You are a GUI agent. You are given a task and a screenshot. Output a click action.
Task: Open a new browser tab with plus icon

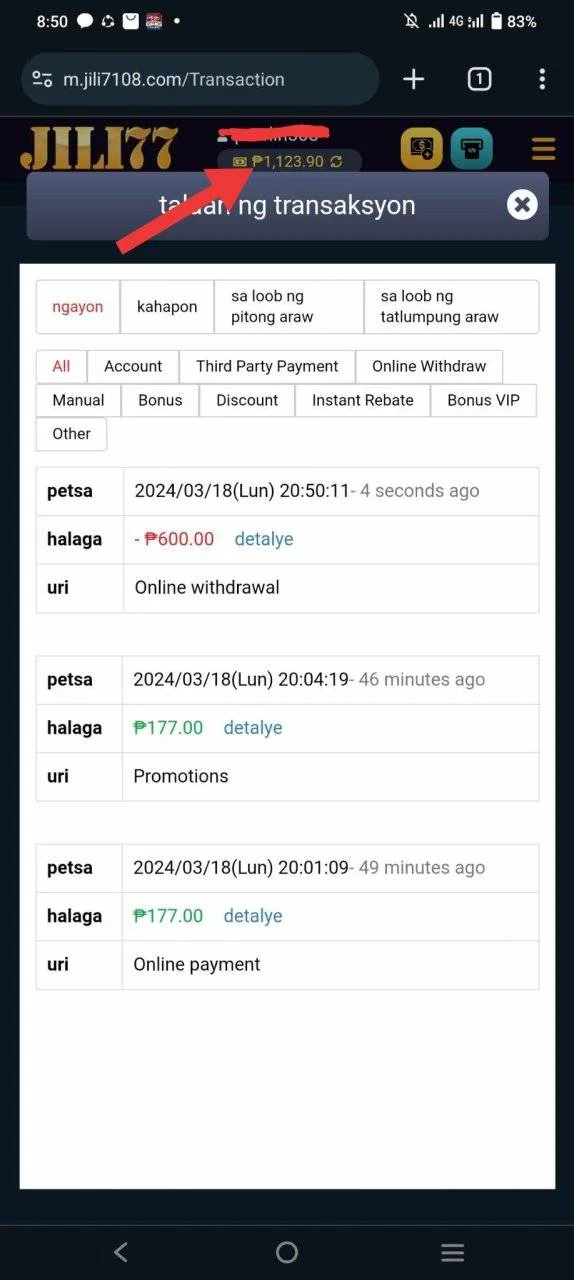pos(413,79)
